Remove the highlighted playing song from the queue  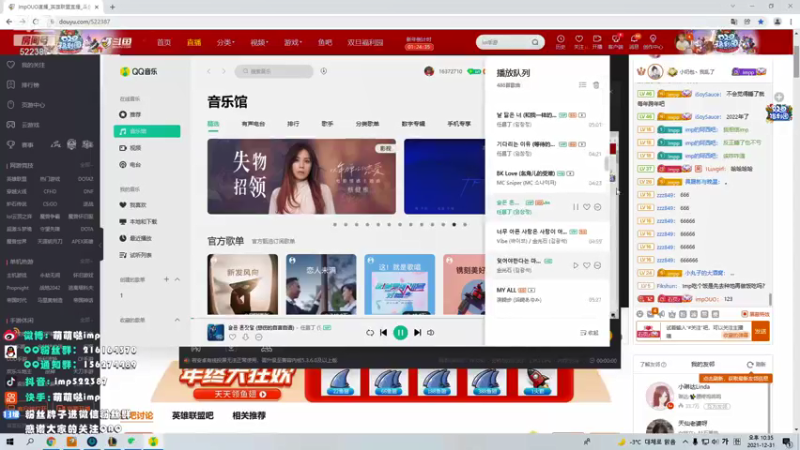pos(597,207)
